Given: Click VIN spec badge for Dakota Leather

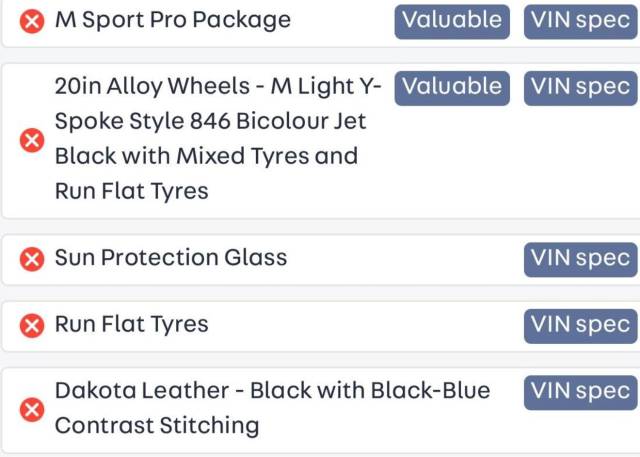Looking at the screenshot, I should pyautogui.click(x=580, y=393).
